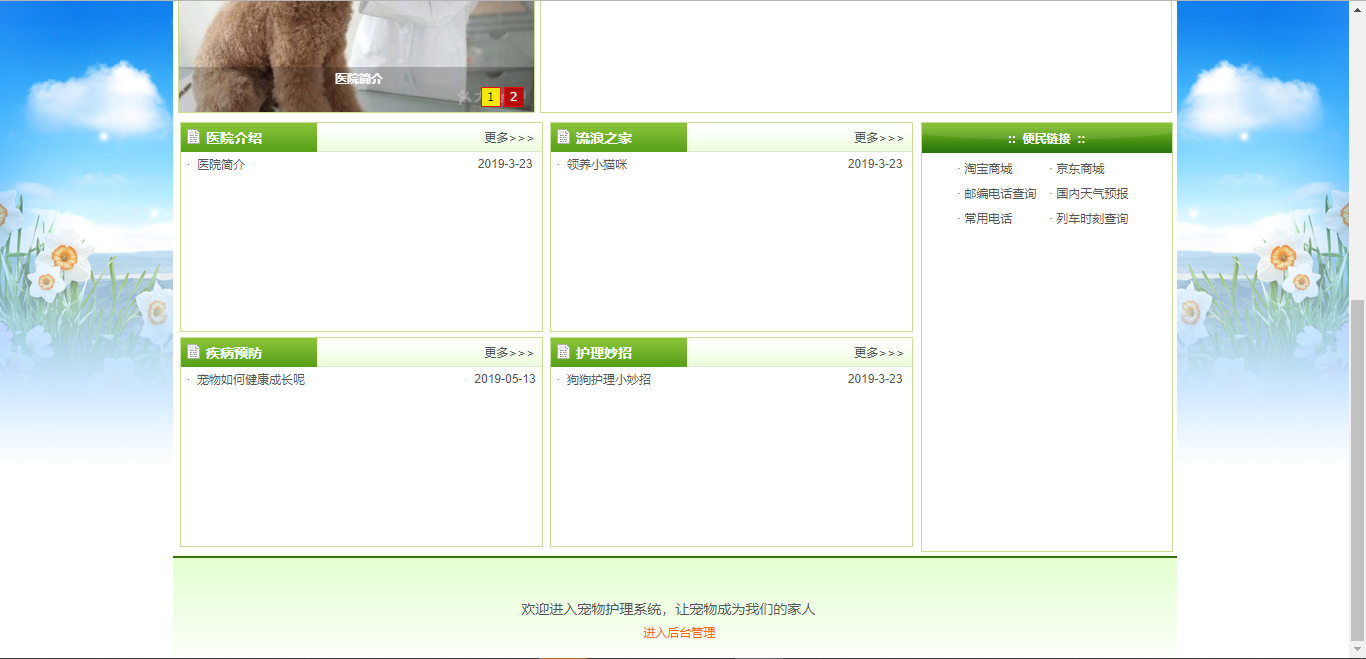This screenshot has height=659, width=1366.
Task: Click the page's vertical scrollbar thumb
Action: (x=1357, y=469)
